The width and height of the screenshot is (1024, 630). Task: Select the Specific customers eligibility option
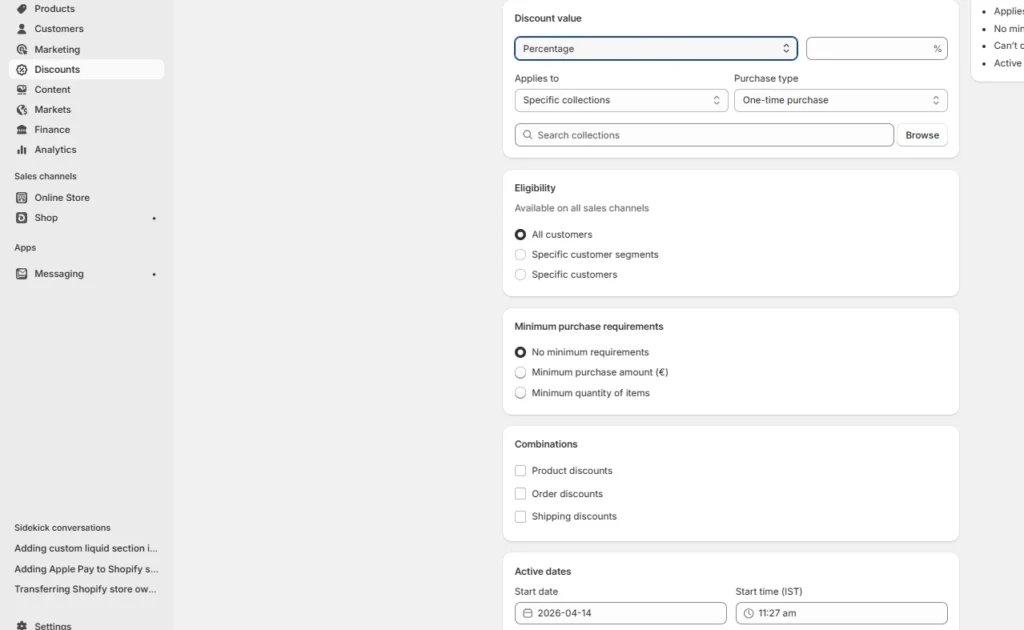tap(520, 274)
